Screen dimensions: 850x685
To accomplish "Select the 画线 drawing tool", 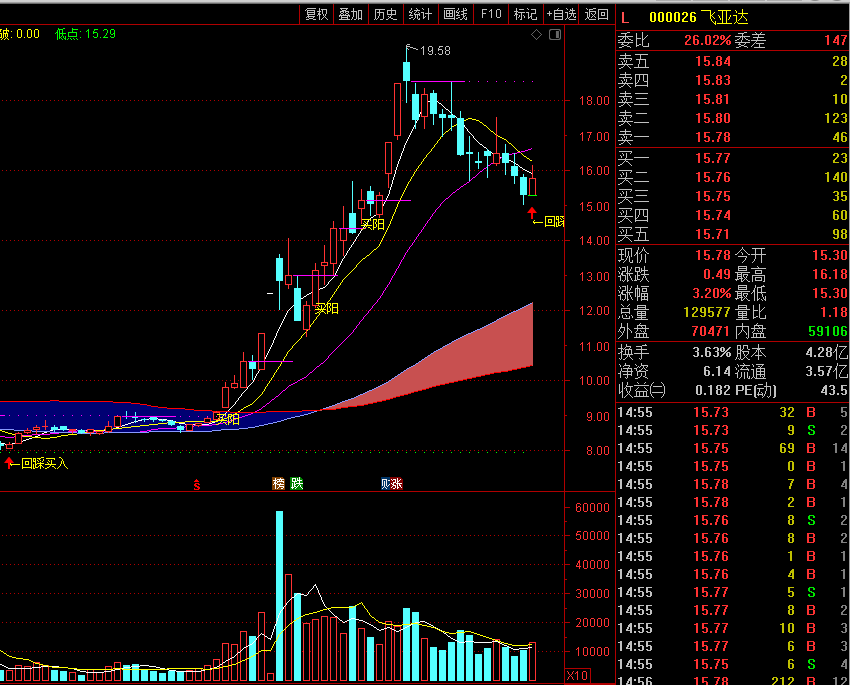I will (455, 14).
